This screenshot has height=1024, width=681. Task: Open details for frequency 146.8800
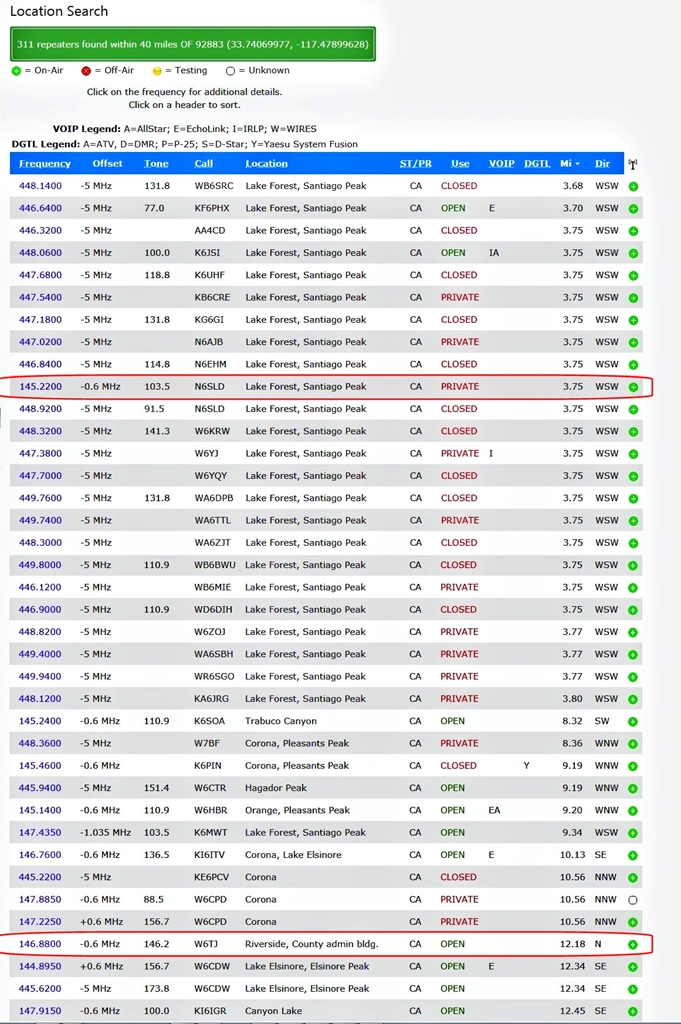[x=40, y=944]
